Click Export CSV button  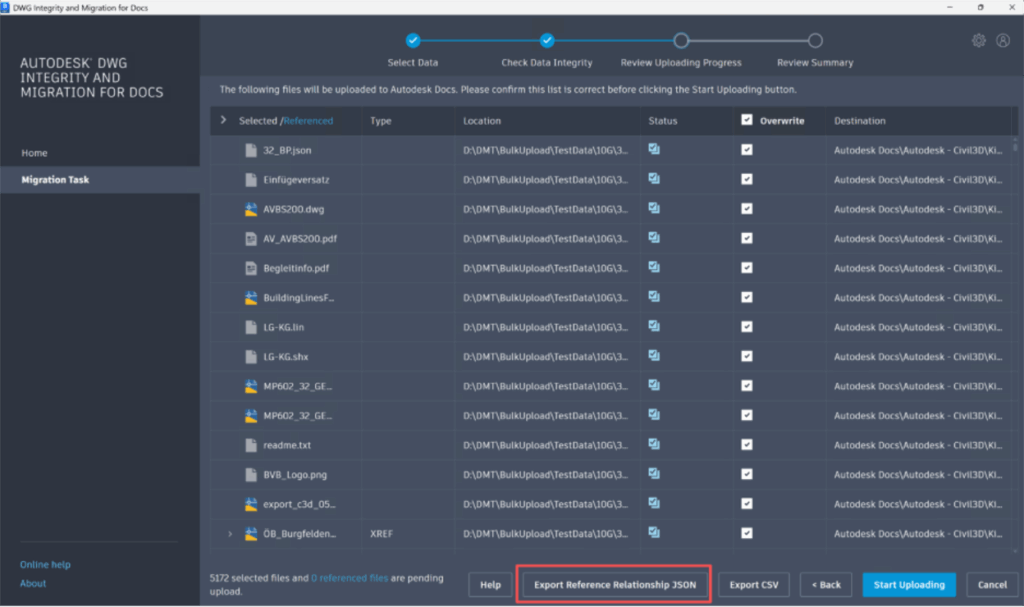[x=754, y=585]
